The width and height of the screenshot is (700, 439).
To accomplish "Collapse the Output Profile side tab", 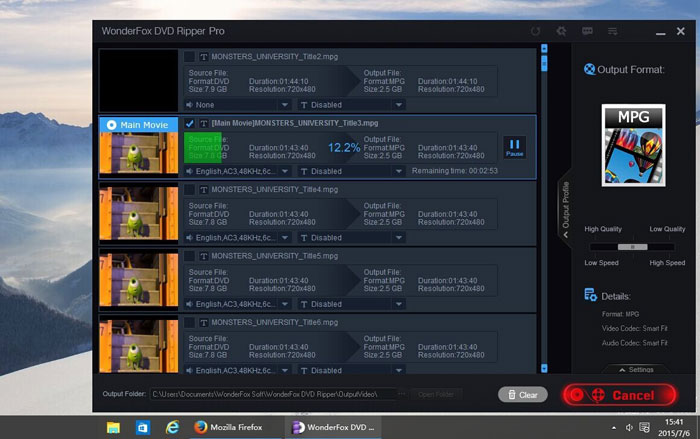I will point(565,209).
